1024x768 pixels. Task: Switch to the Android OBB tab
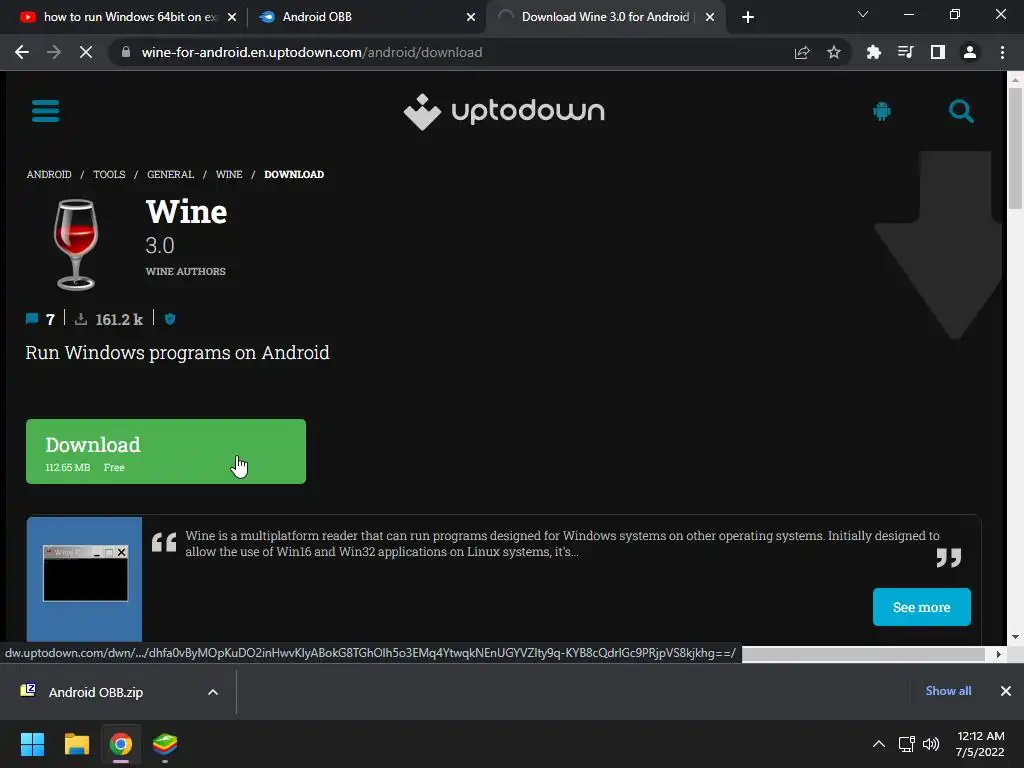click(x=366, y=17)
